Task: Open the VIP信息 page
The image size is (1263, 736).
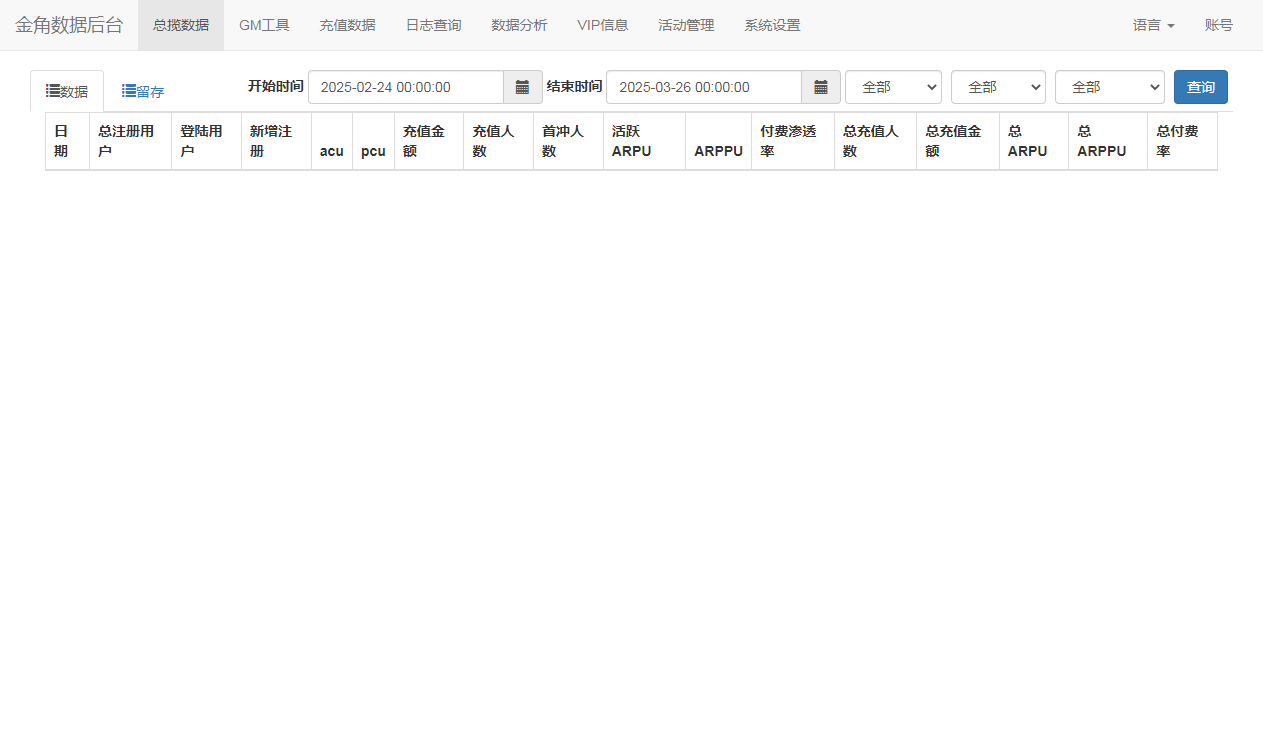Action: (603, 25)
